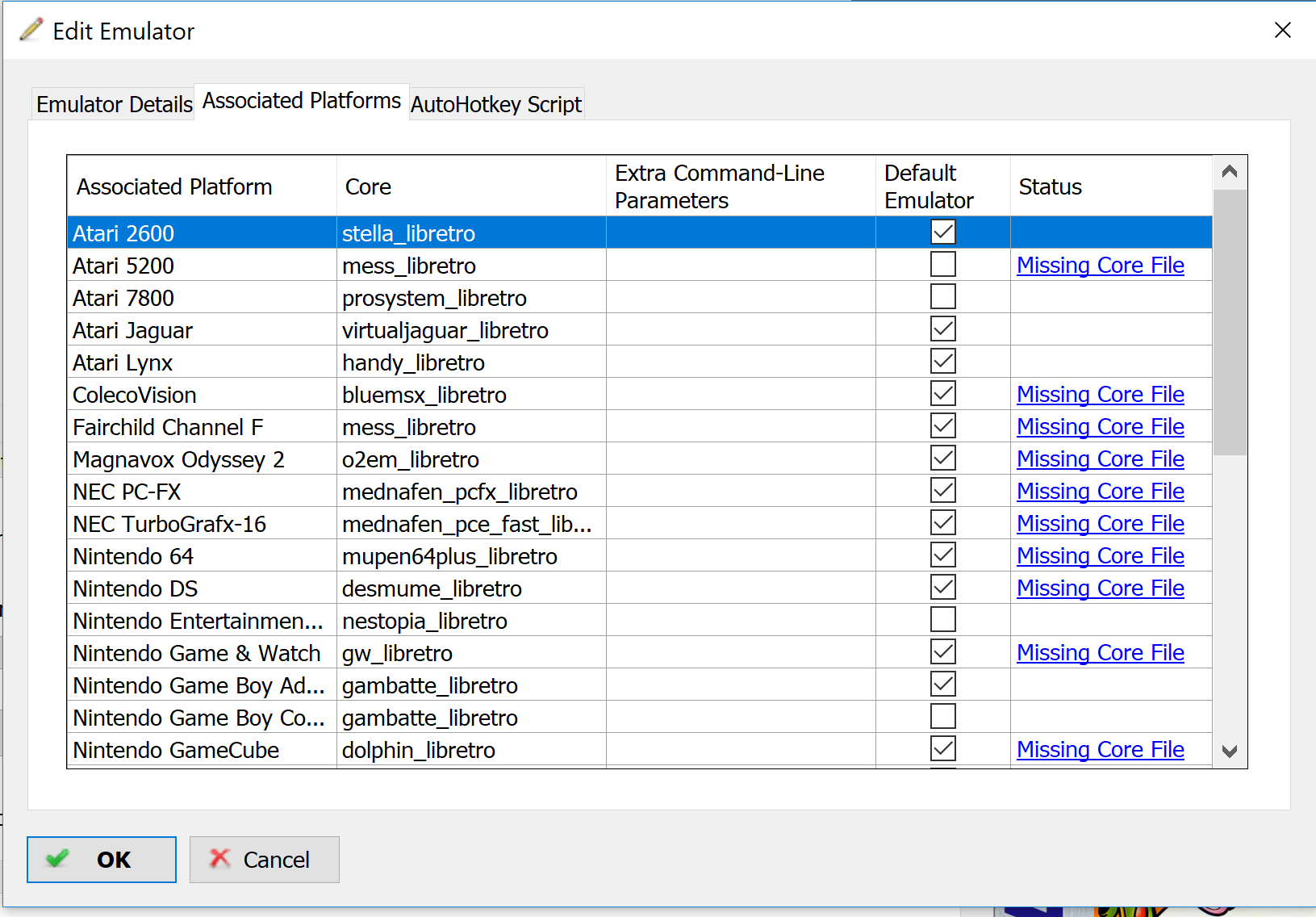Screen dimensions: 1316x917
Task: Open Missing Core File link for Magnavox Odyssey 2
Action: point(1101,459)
